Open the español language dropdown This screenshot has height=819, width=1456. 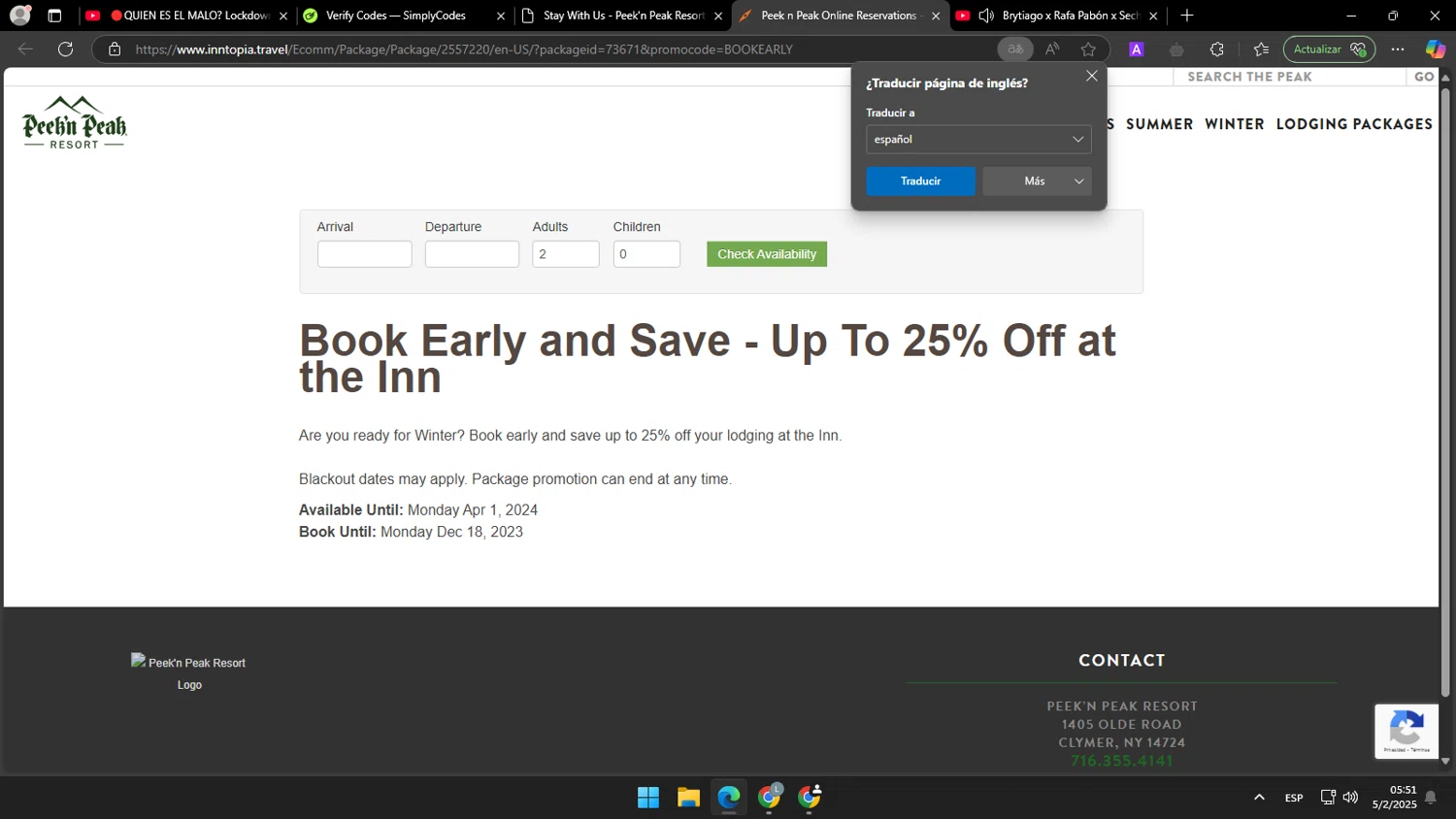click(x=978, y=139)
